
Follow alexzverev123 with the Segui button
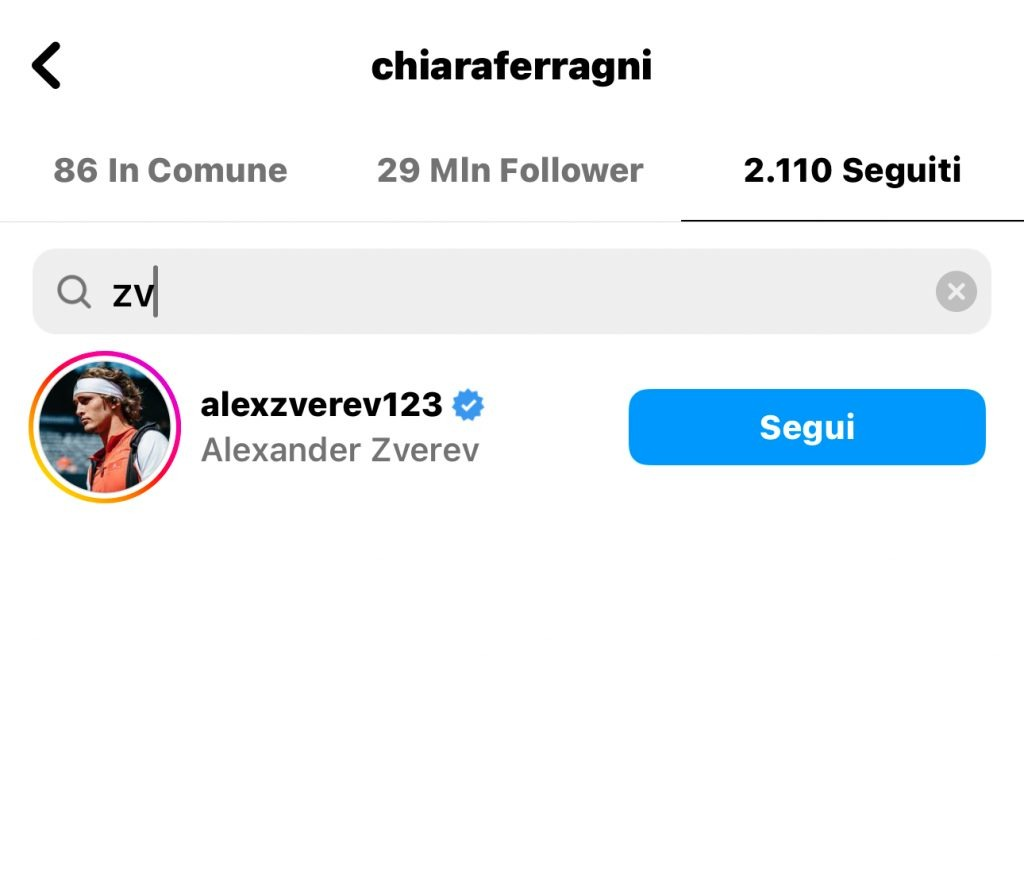click(x=807, y=427)
